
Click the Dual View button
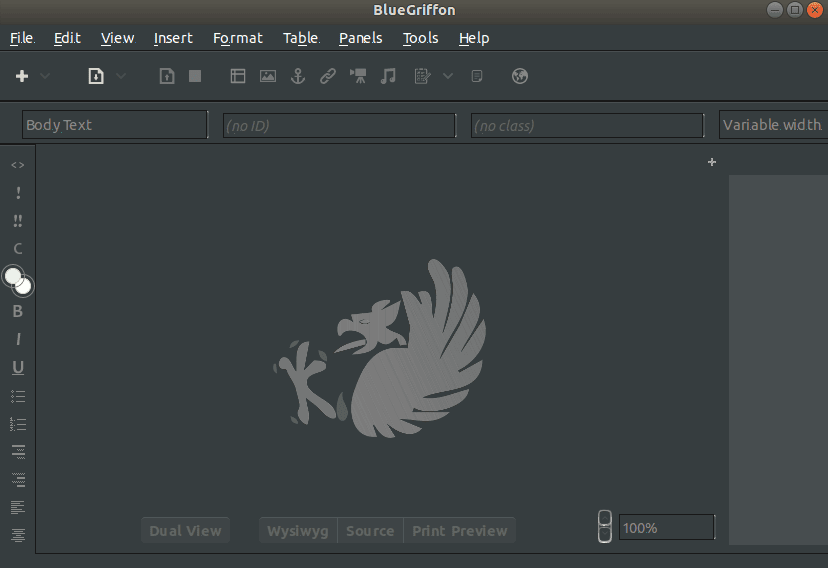point(185,531)
